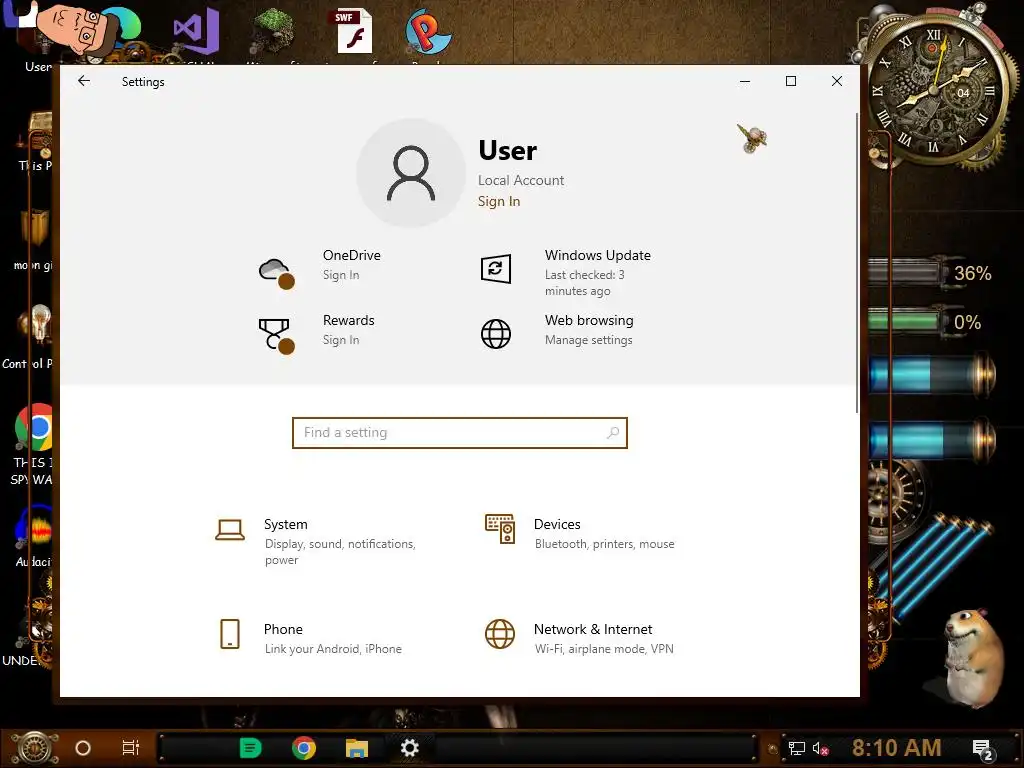Open Task View on the taskbar
1024x768 pixels.
click(131, 748)
